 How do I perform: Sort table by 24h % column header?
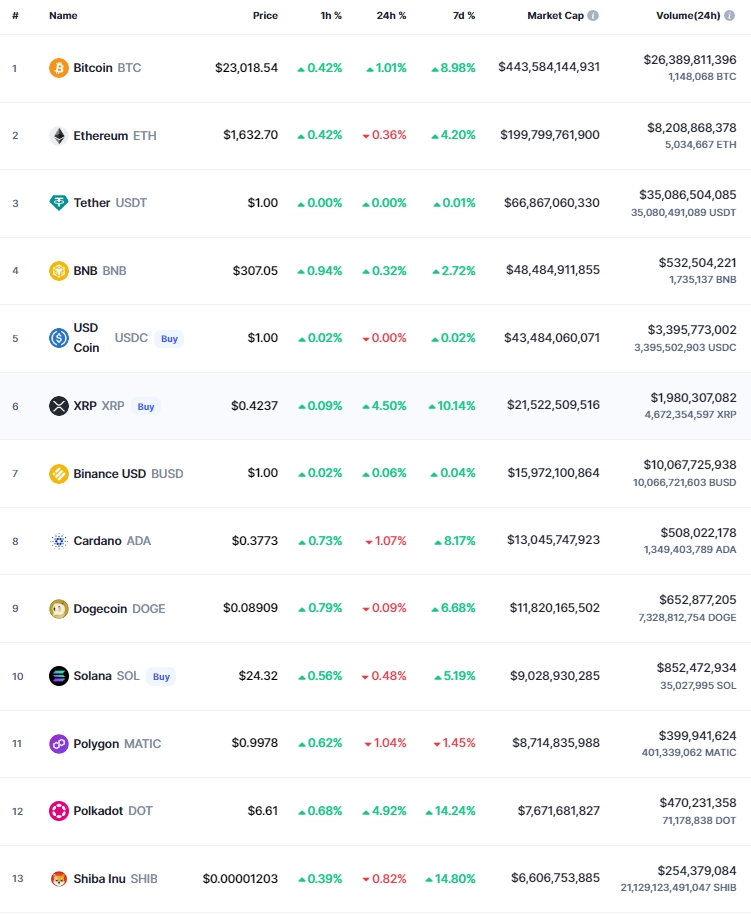click(391, 16)
